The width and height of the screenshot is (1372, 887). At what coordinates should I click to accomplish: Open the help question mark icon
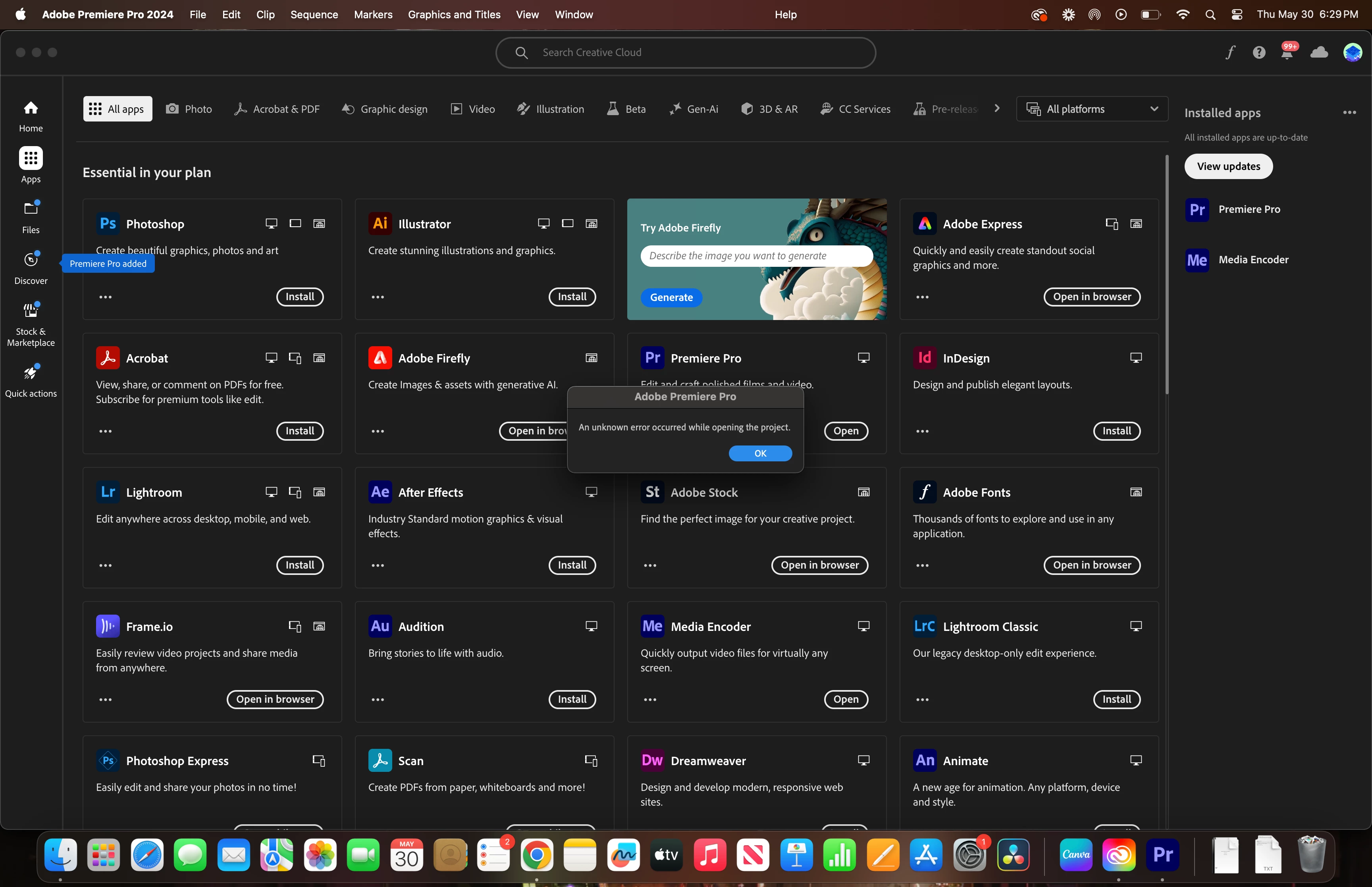(x=1258, y=52)
